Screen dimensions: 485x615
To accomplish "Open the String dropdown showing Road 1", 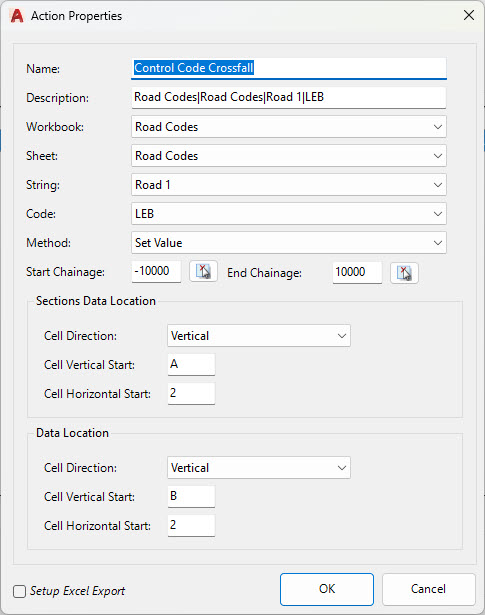I will click(289, 185).
